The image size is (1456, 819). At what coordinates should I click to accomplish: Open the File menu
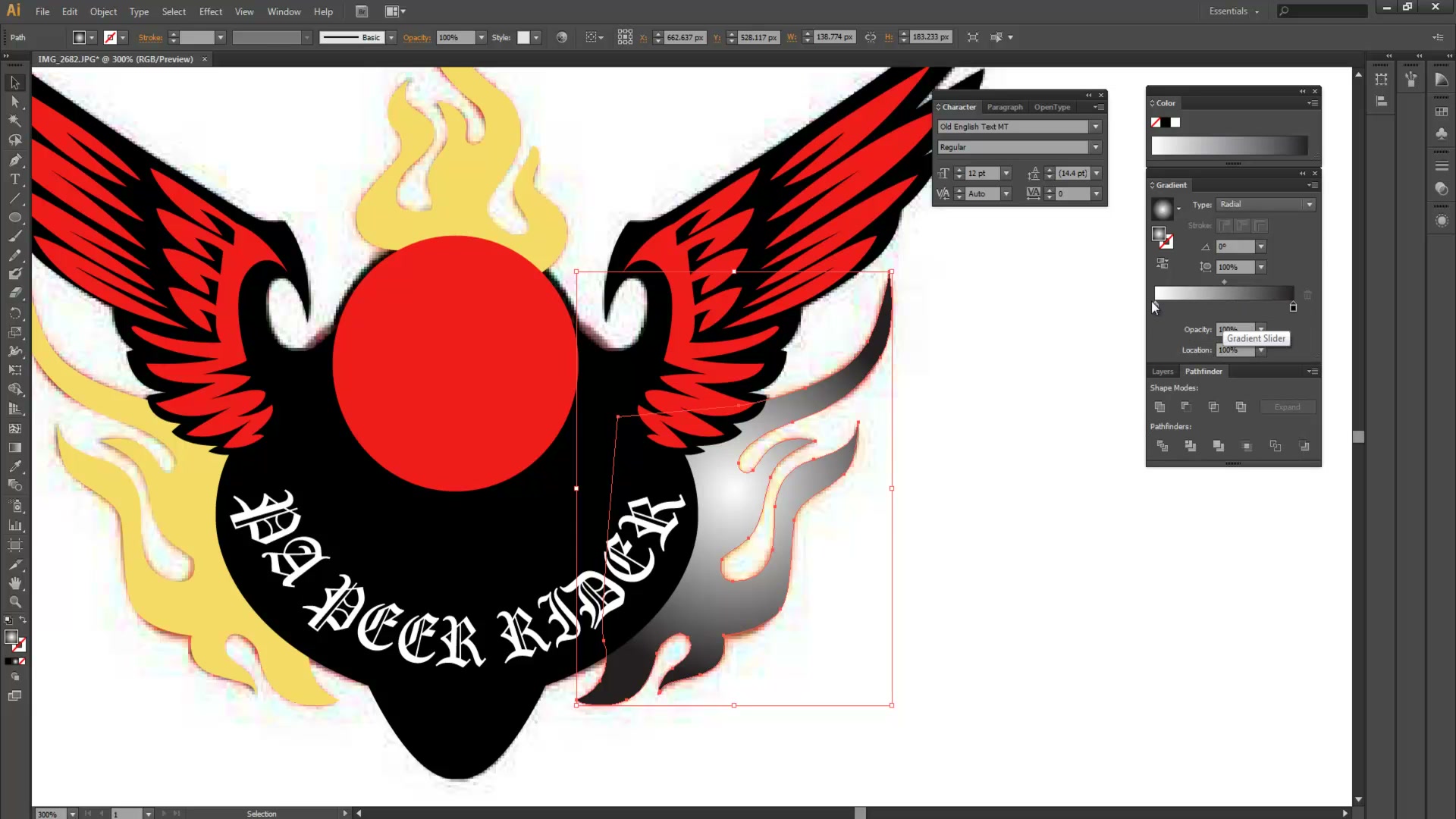click(42, 11)
